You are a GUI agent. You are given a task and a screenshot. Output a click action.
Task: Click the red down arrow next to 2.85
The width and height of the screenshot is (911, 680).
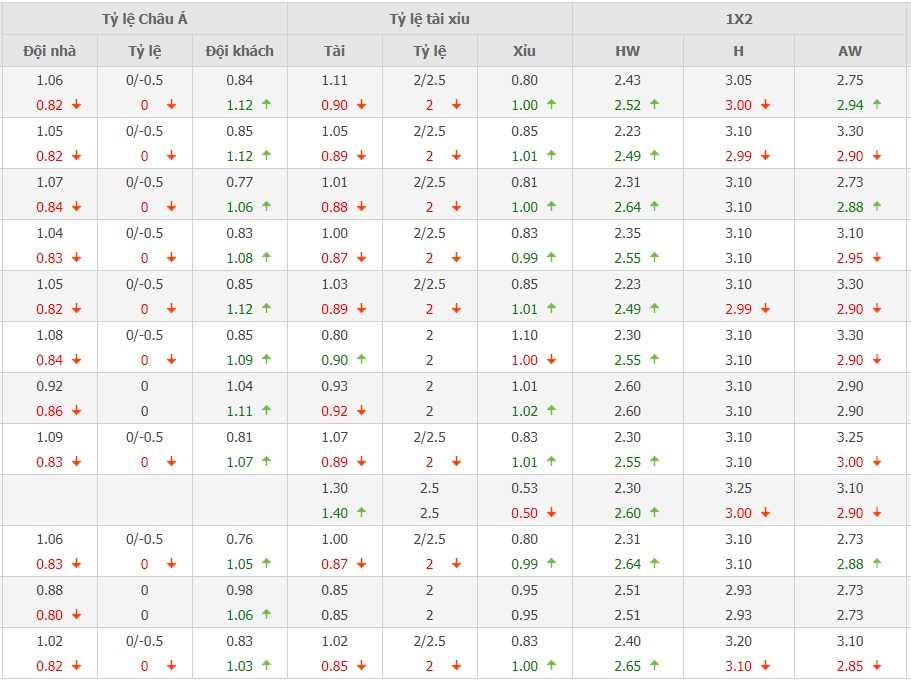(877, 666)
